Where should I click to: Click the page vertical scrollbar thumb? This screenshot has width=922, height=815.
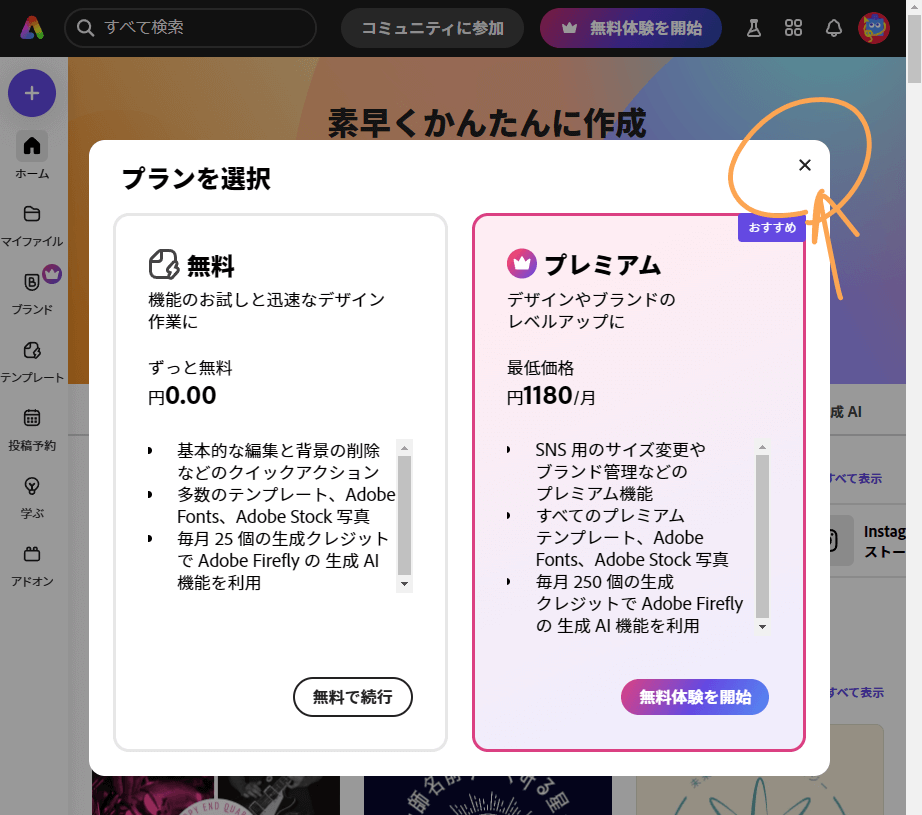point(914,49)
